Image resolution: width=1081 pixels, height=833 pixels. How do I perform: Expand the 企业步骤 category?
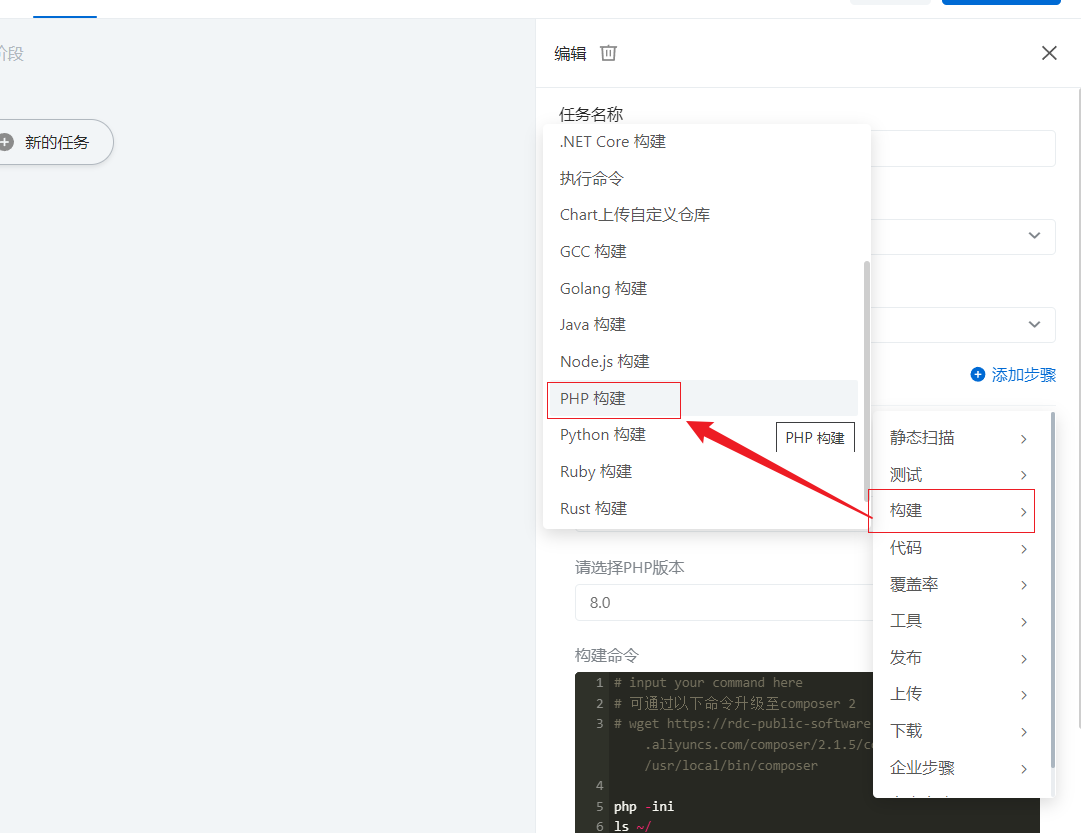[958, 768]
